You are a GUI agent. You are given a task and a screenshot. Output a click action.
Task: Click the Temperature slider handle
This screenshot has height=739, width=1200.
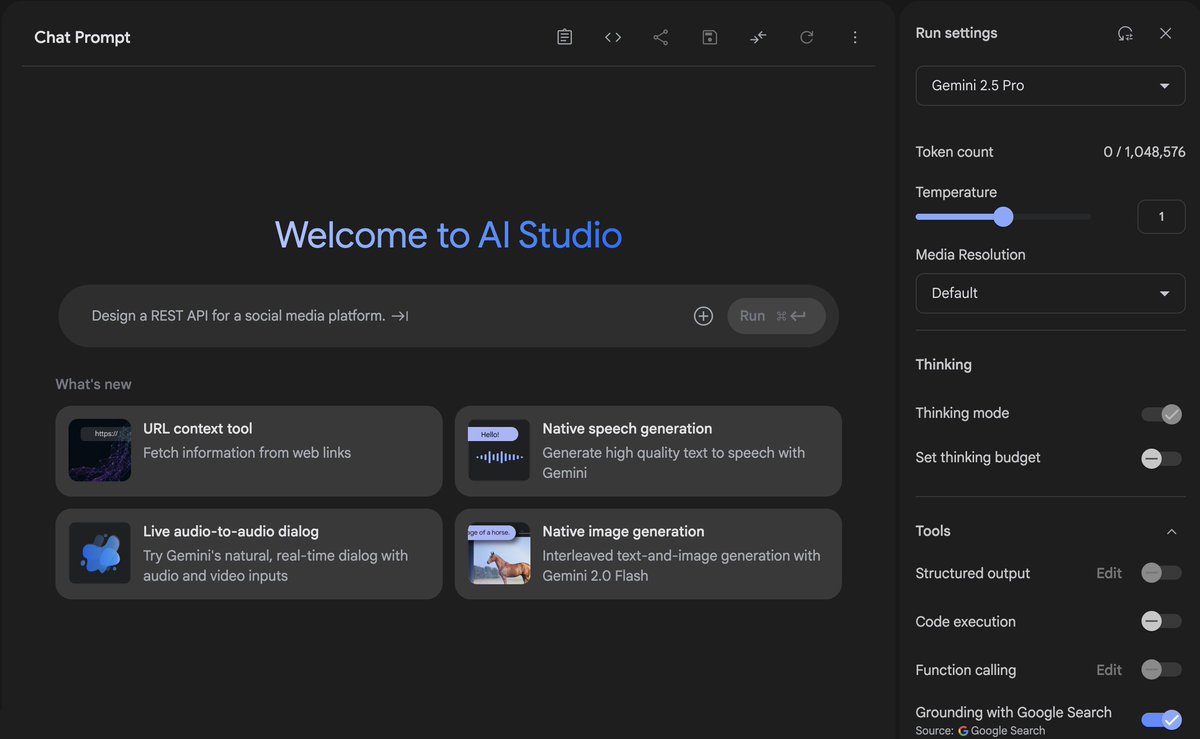[1004, 217]
